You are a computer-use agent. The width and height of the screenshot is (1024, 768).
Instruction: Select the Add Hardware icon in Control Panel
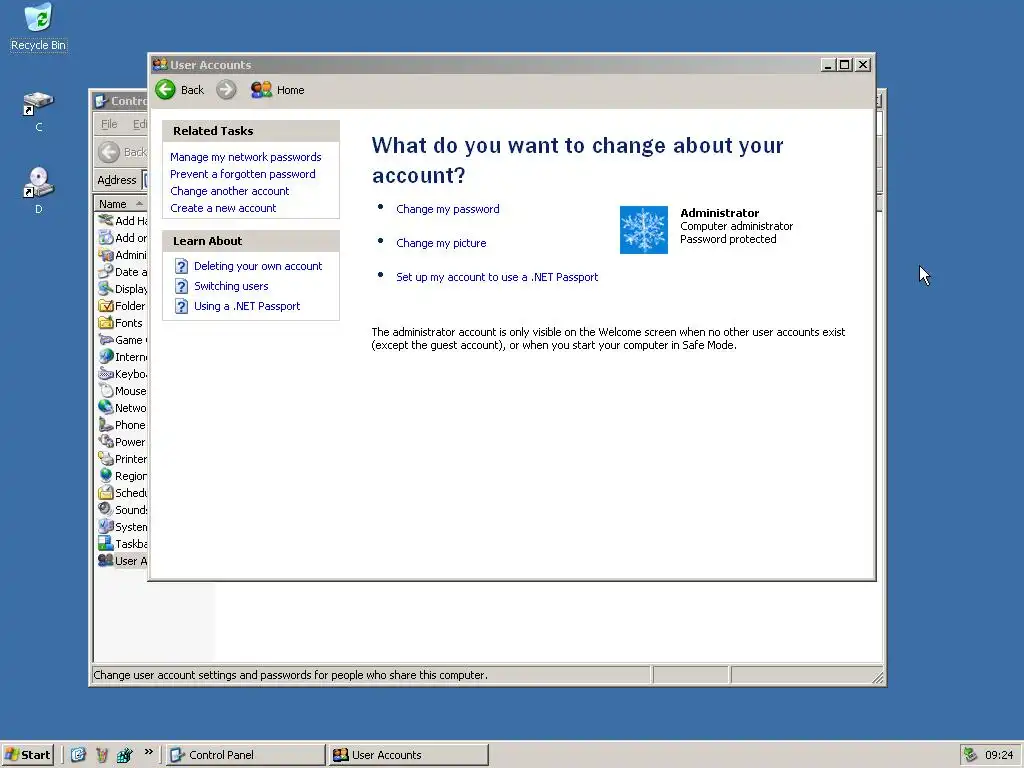tap(106, 221)
